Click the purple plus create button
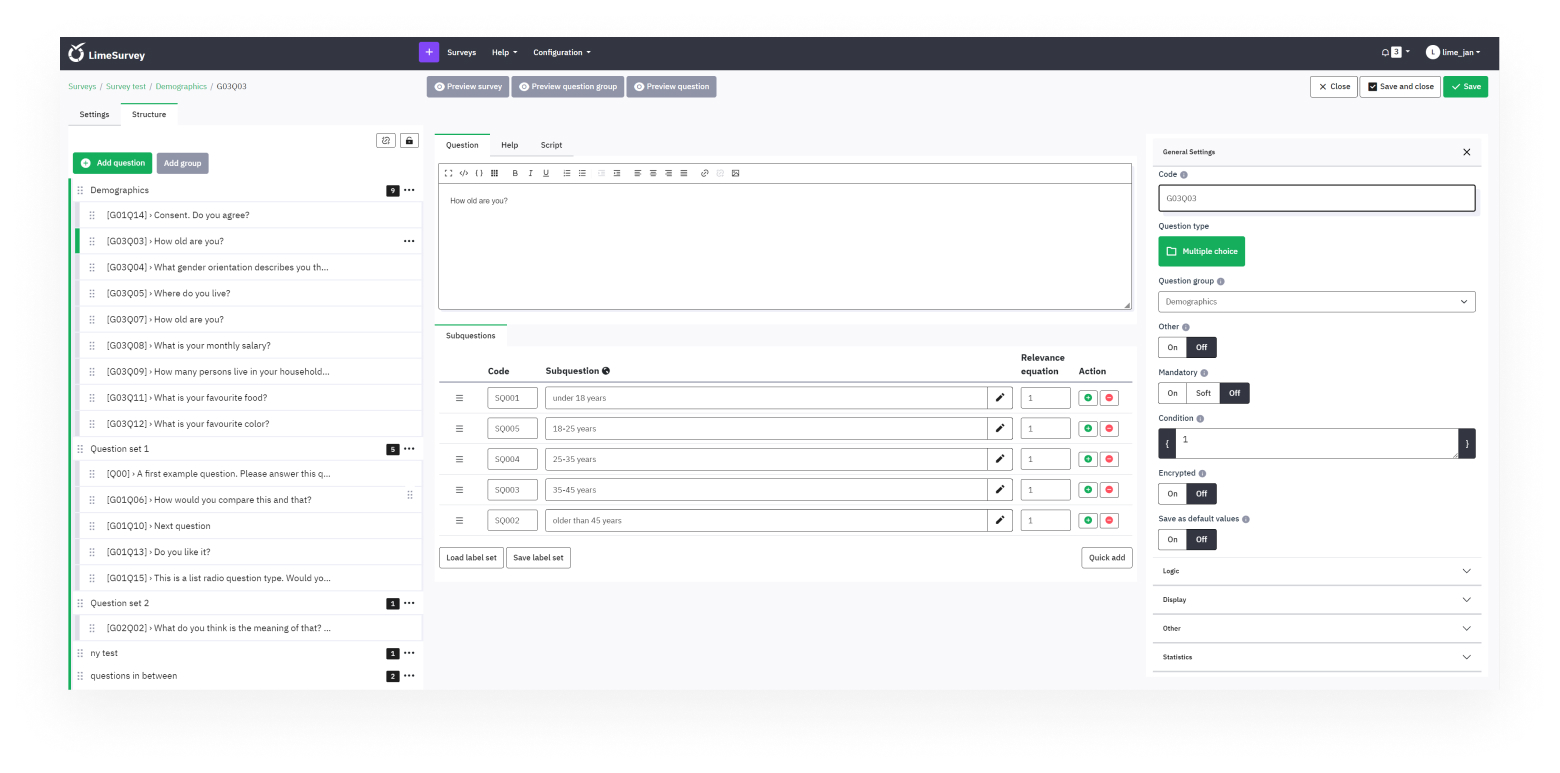The image size is (1560, 773). click(x=428, y=52)
